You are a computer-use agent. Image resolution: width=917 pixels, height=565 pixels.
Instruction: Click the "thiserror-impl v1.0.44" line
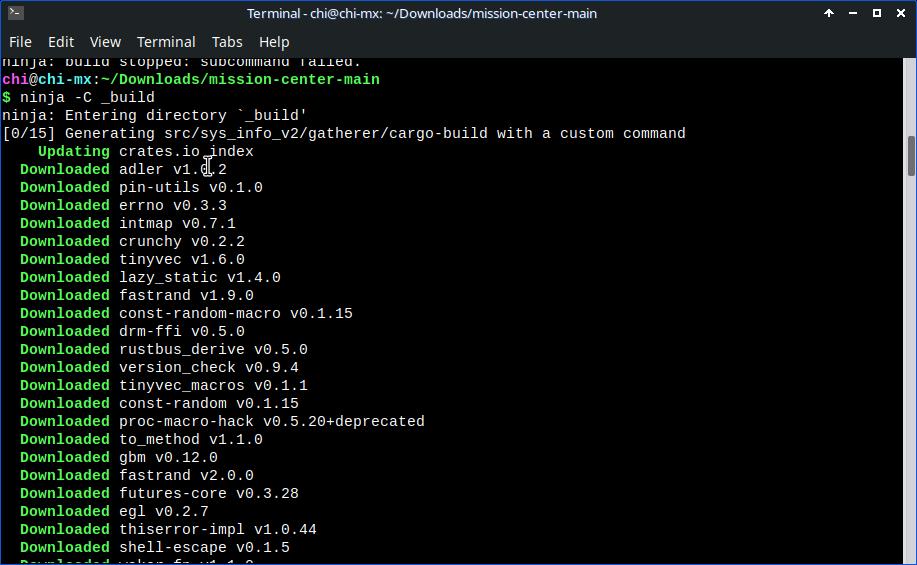(217, 529)
